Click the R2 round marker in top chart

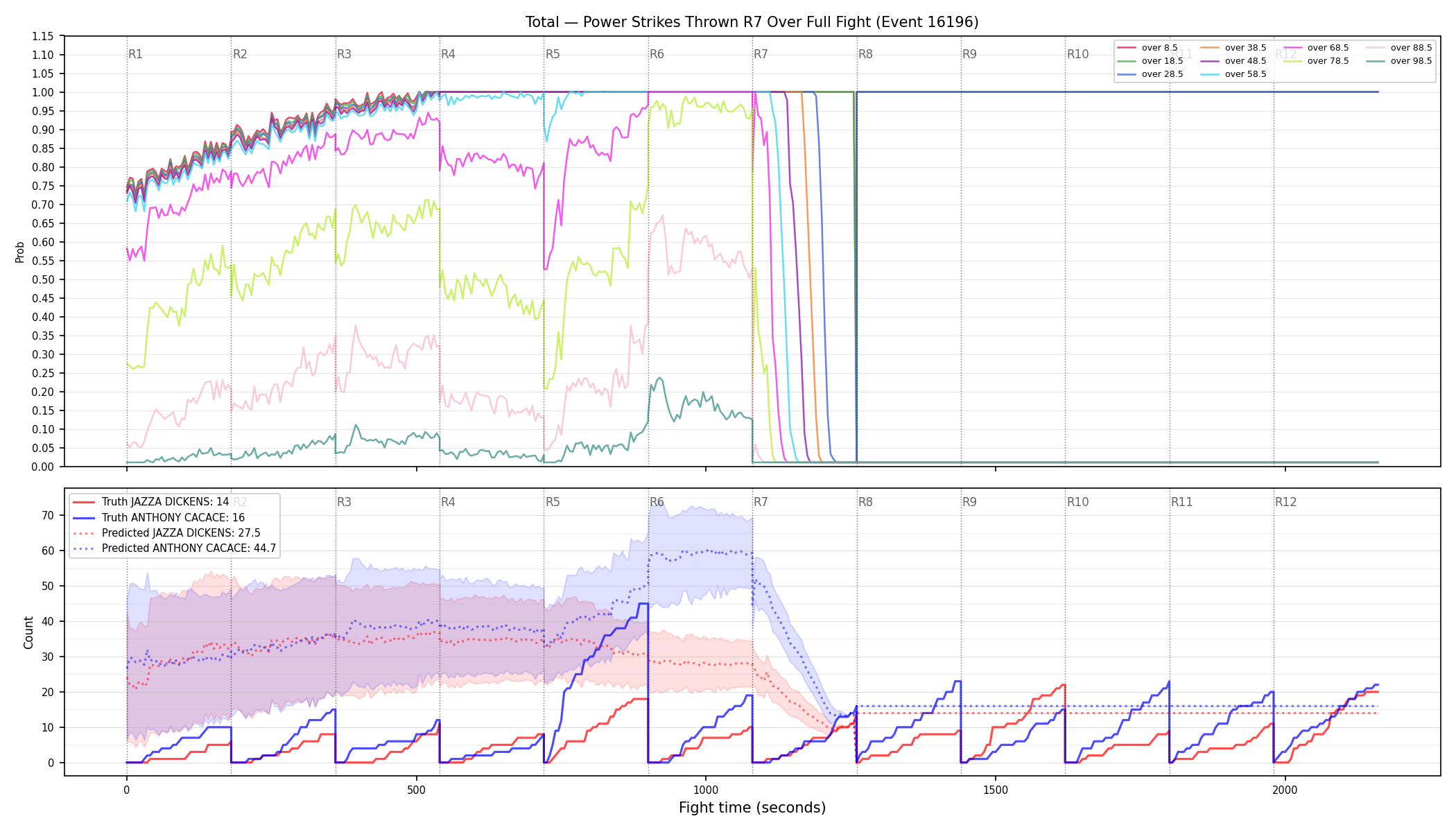pos(240,54)
